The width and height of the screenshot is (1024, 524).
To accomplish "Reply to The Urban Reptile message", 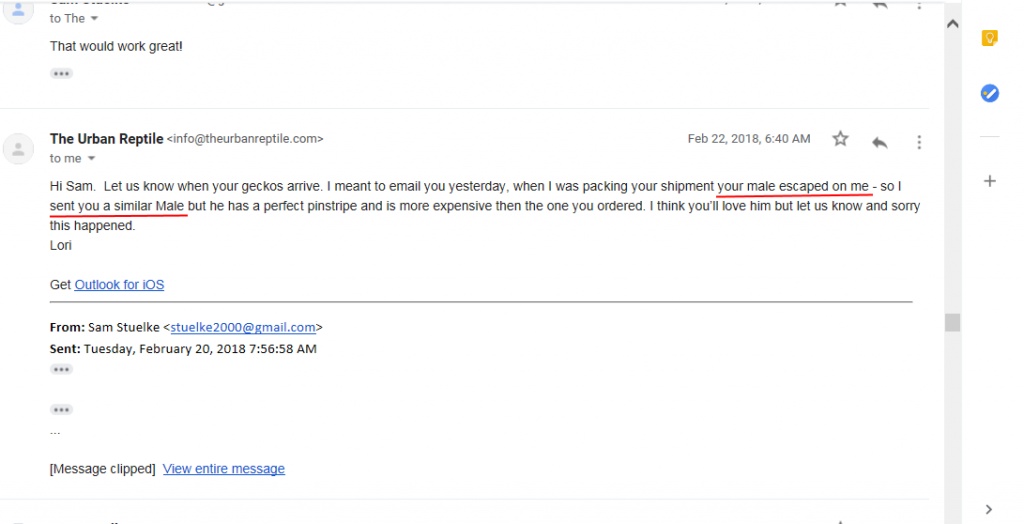I will 880,142.
